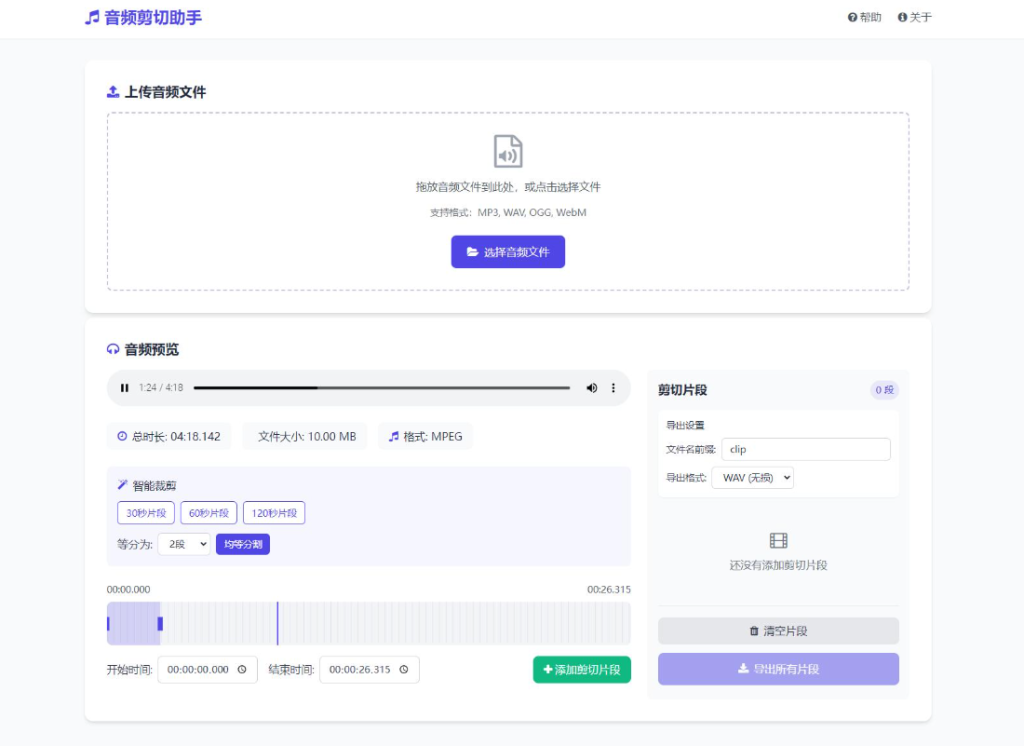Open the 帮助 menu in the header

pyautogui.click(x=864, y=17)
